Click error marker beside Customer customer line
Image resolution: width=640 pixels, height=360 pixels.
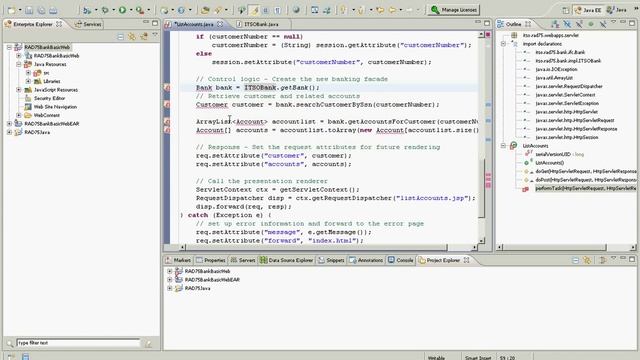(167, 105)
